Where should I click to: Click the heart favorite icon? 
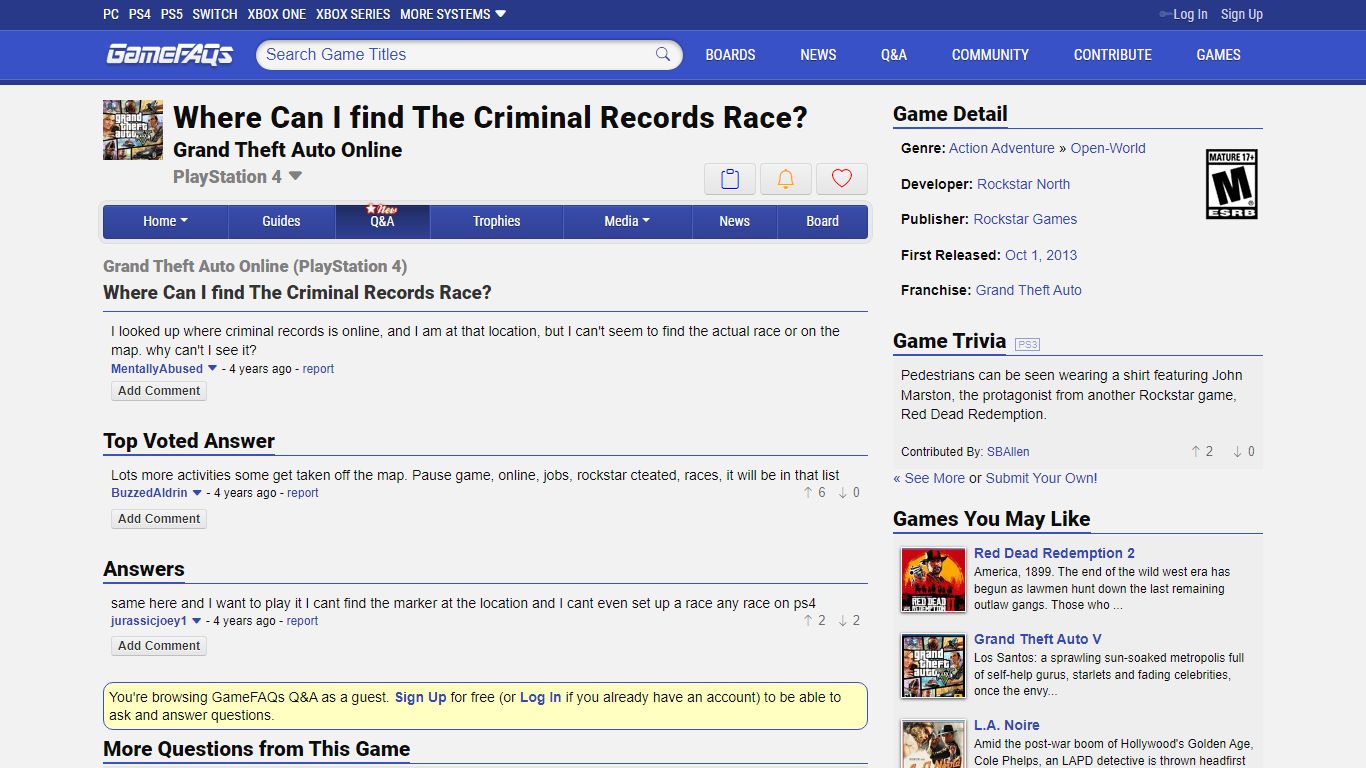point(842,179)
